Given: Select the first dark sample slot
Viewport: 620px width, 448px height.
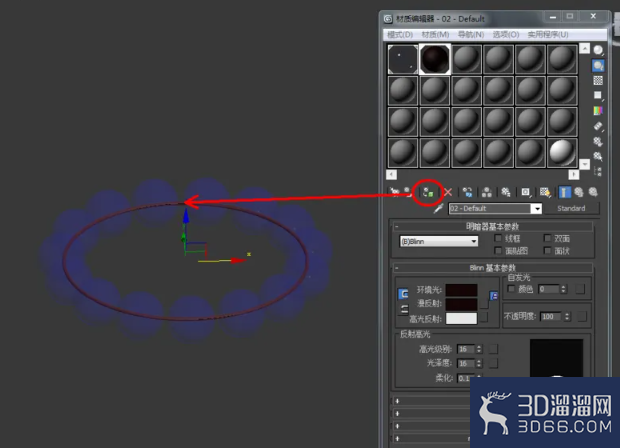Looking at the screenshot, I should [x=403, y=59].
